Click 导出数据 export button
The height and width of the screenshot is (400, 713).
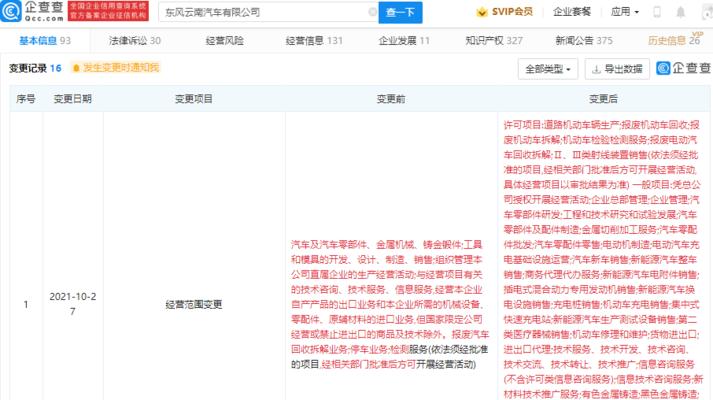(617, 69)
